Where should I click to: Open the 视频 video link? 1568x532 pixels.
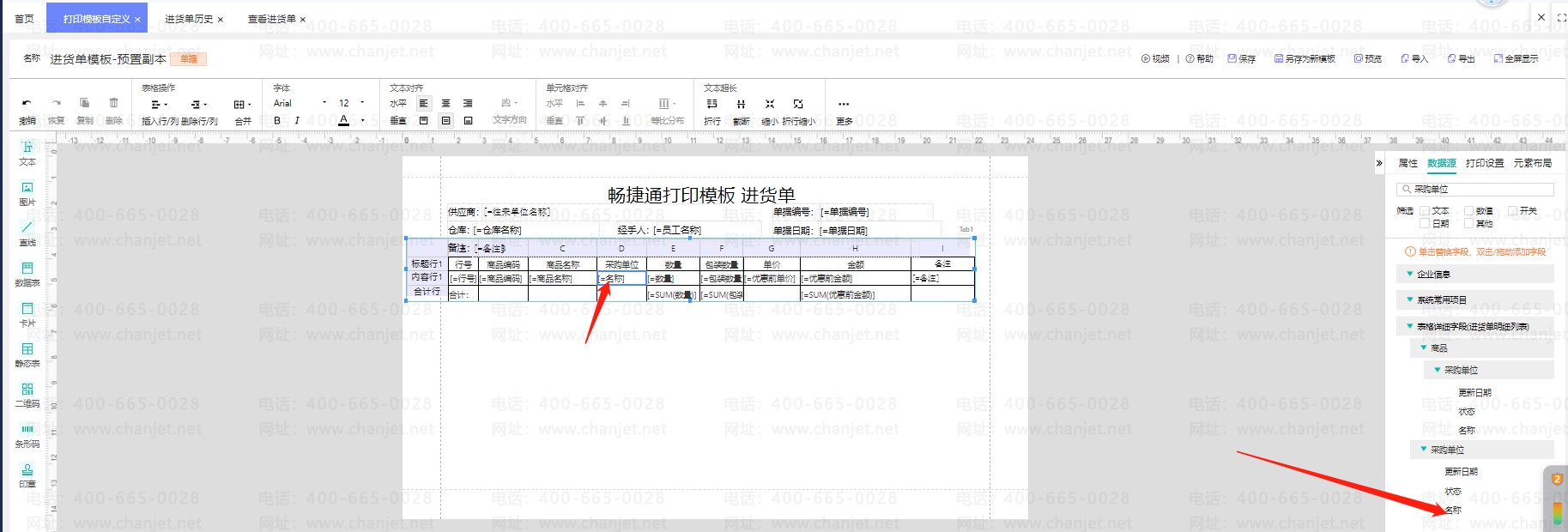tap(1155, 58)
